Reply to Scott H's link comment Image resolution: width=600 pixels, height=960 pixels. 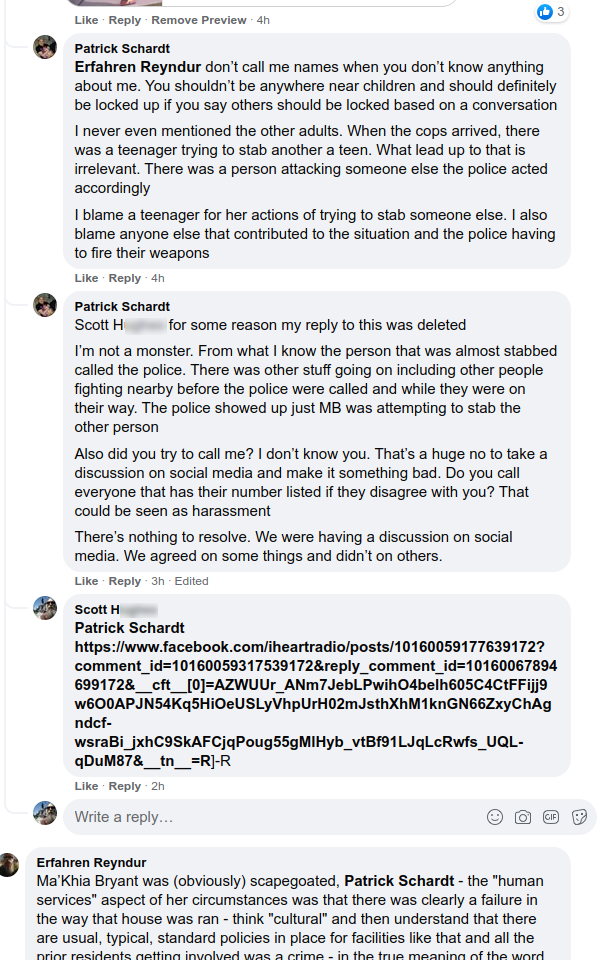[x=125, y=786]
